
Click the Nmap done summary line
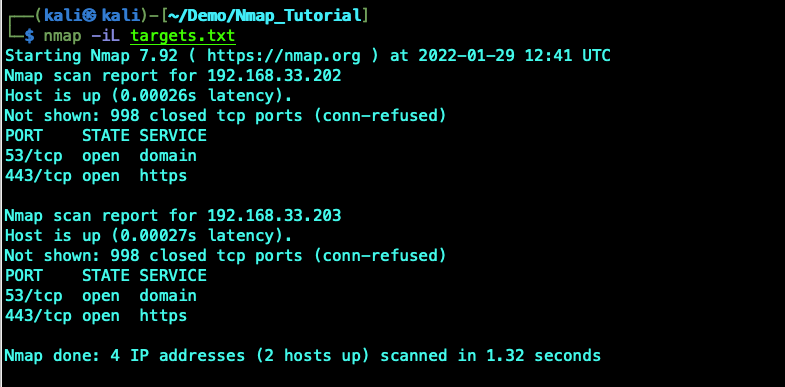[302, 356]
